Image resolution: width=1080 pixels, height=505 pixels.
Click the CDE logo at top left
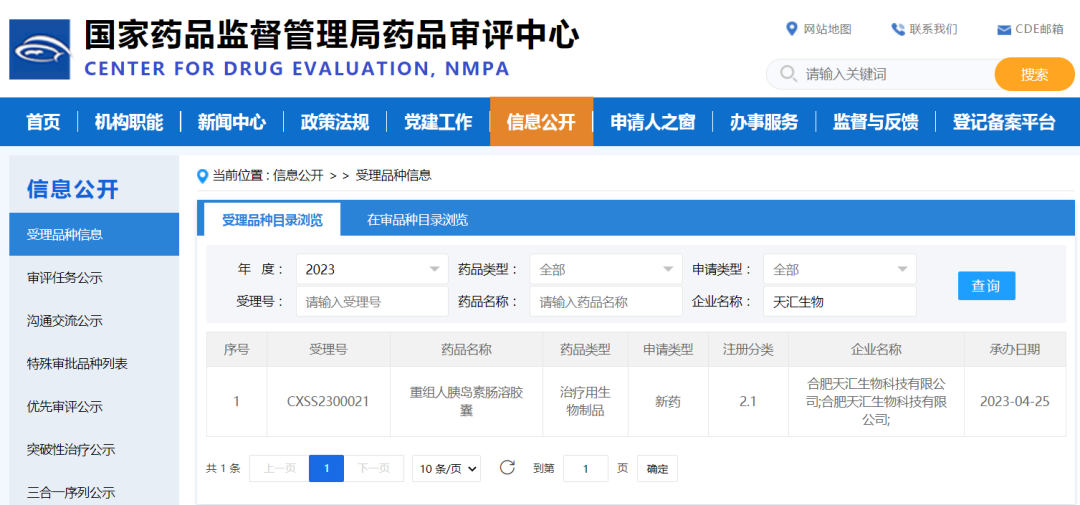click(x=40, y=50)
